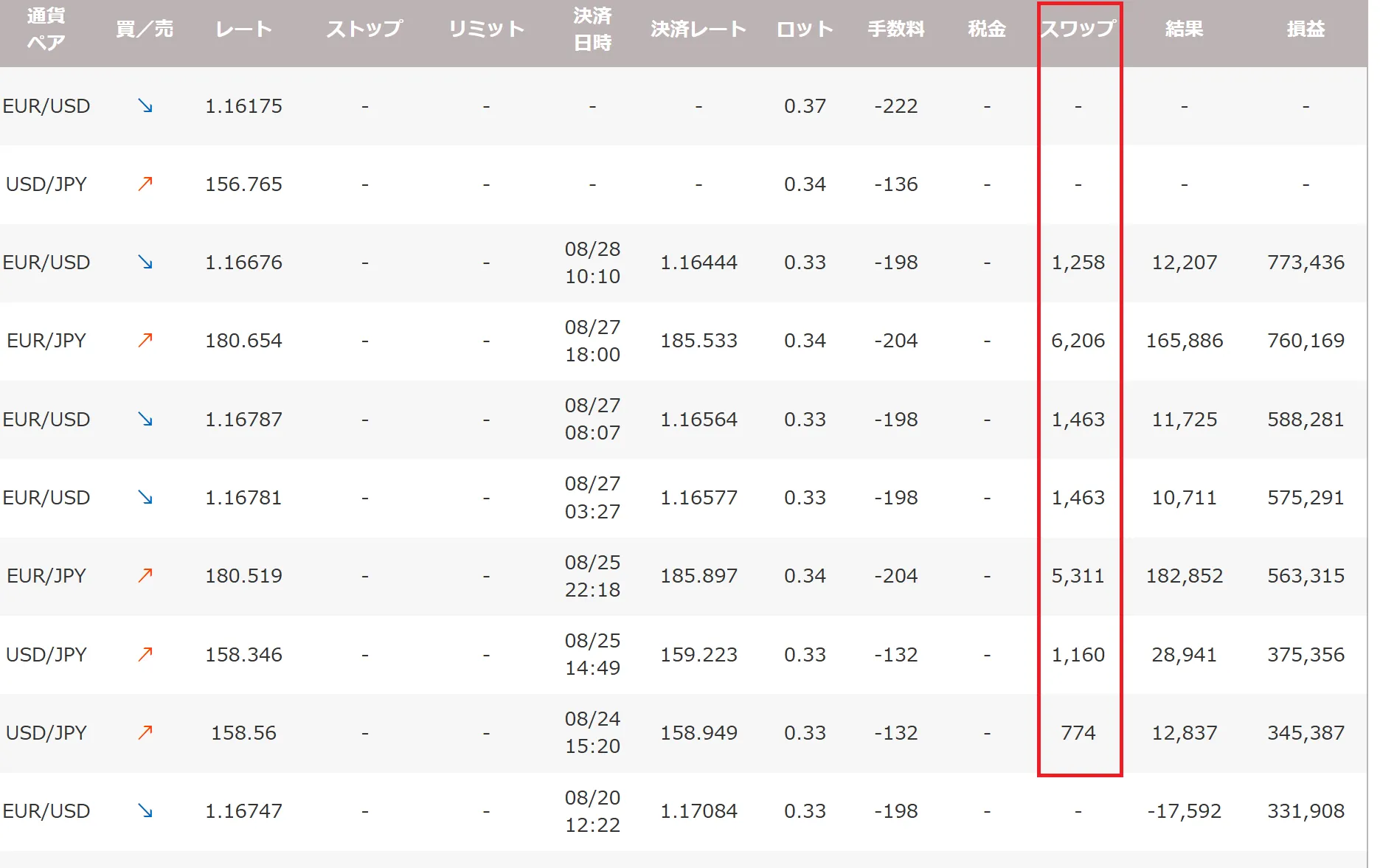The image size is (1380, 868).
Task: Select the swap value 6,206
Action: [x=1078, y=341]
